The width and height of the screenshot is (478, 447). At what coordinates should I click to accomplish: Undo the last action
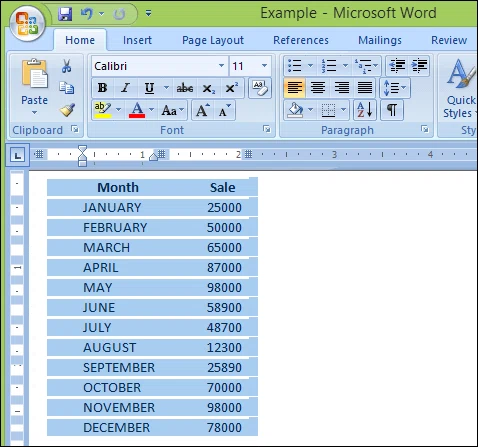tap(87, 14)
